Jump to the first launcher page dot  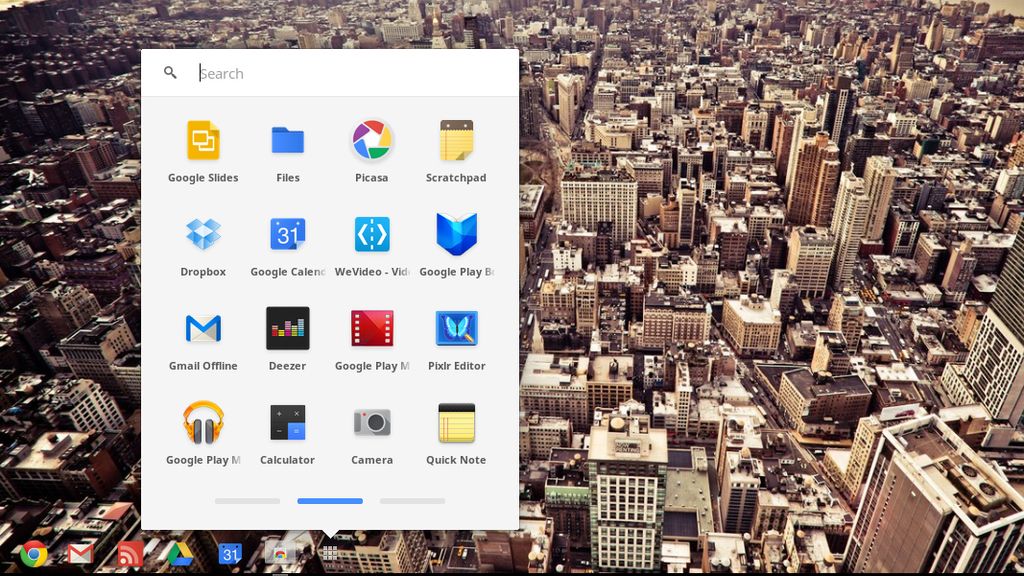click(x=247, y=501)
